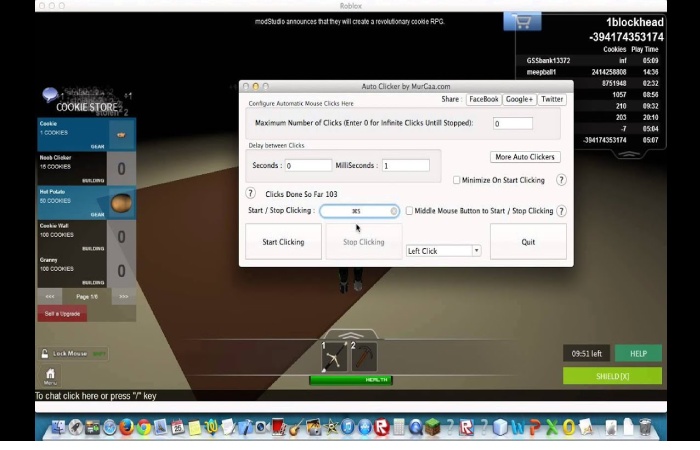This screenshot has height=450, width=700.
Task: Select the Cookie Wall store item
Action: [x=87, y=237]
